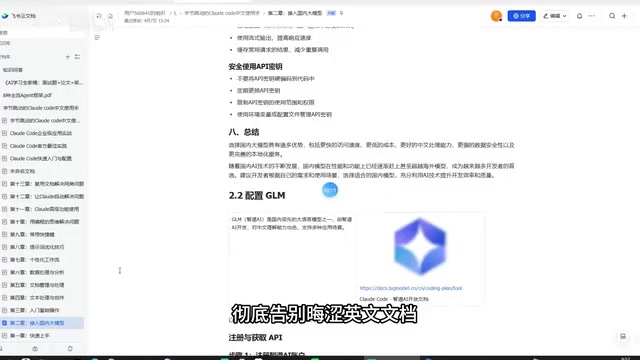This screenshot has width=640, height=360.
Task: Click the bullet 定期更换API密钥
Action: [258, 91]
